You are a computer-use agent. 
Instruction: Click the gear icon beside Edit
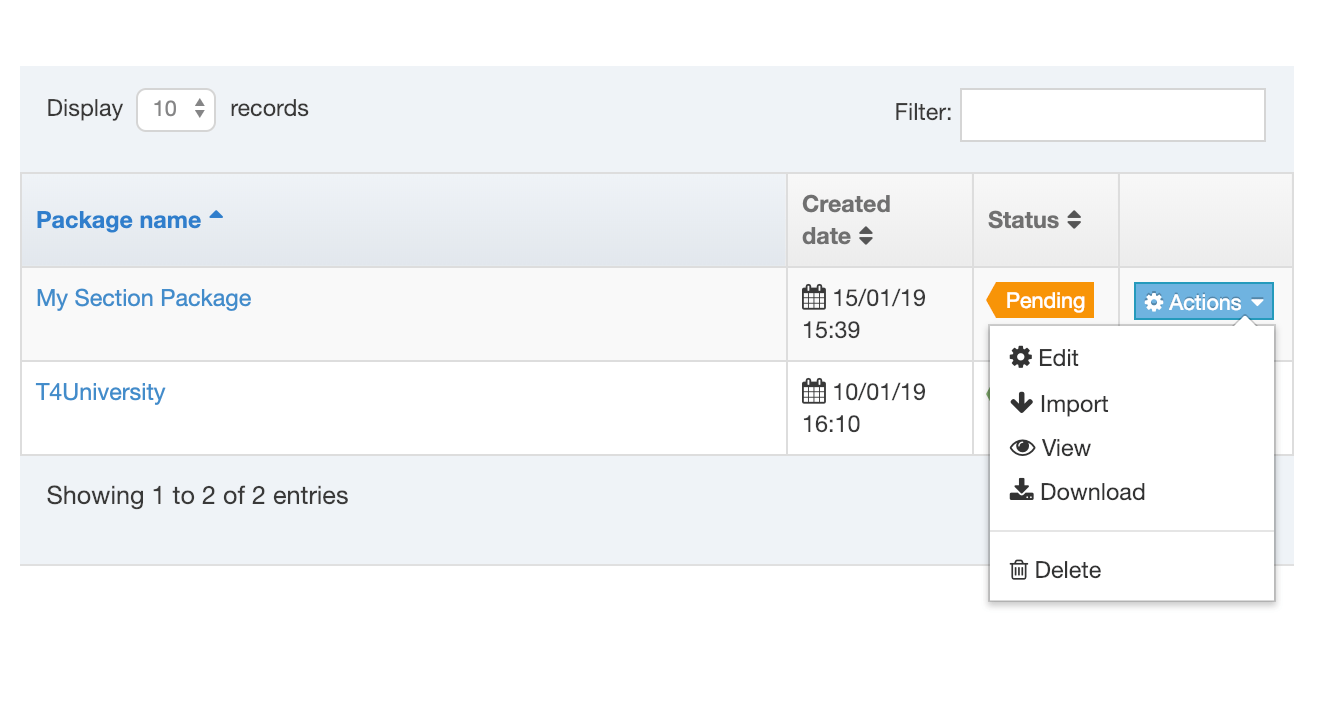point(1021,358)
